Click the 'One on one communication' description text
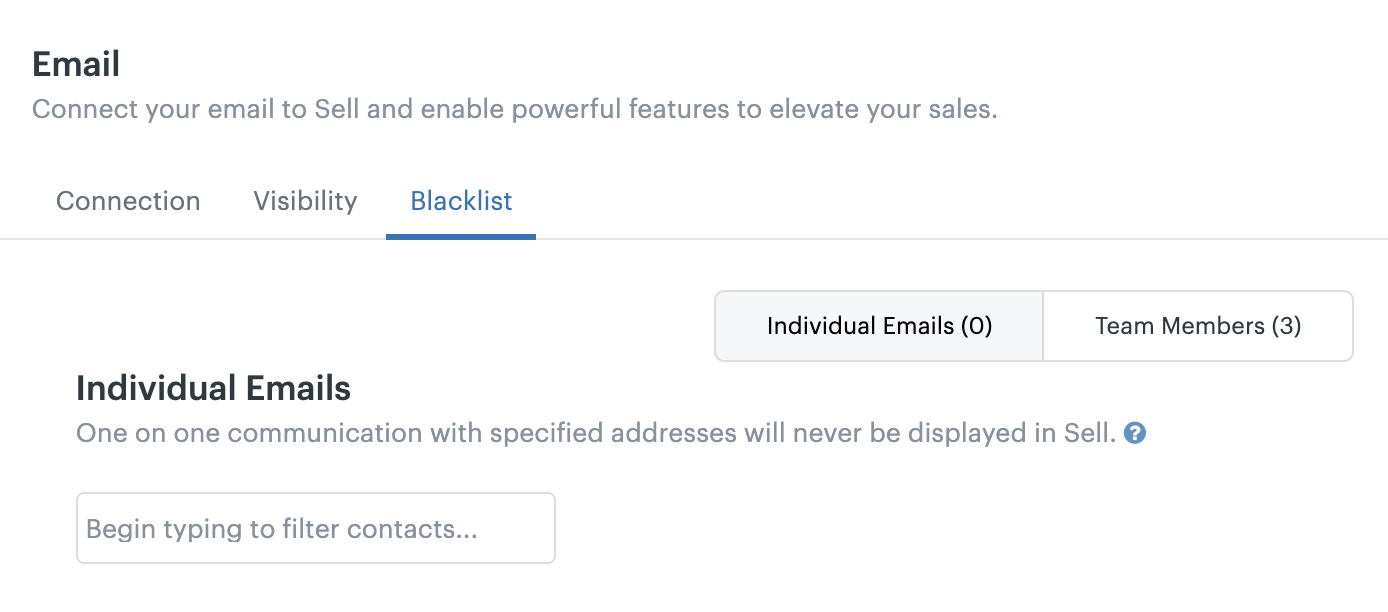Image resolution: width=1388 pixels, height=612 pixels. pyautogui.click(x=596, y=434)
